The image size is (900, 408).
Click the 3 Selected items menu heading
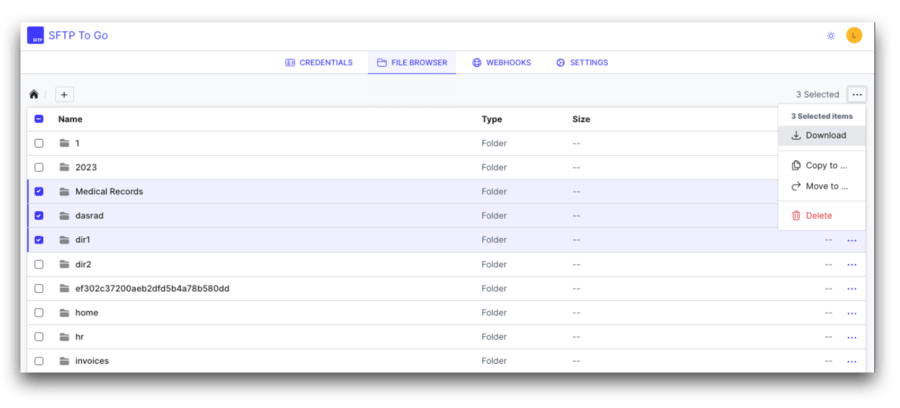click(x=822, y=116)
